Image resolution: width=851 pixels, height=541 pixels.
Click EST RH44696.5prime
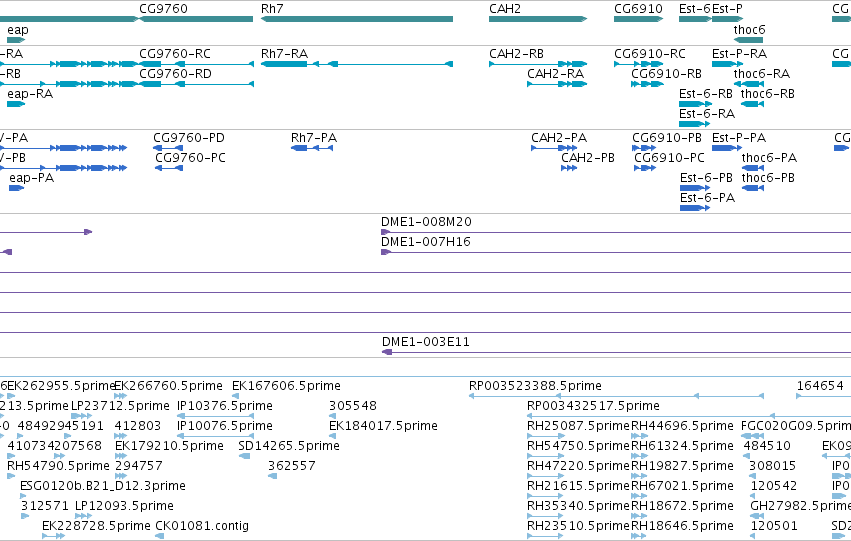pos(639,436)
